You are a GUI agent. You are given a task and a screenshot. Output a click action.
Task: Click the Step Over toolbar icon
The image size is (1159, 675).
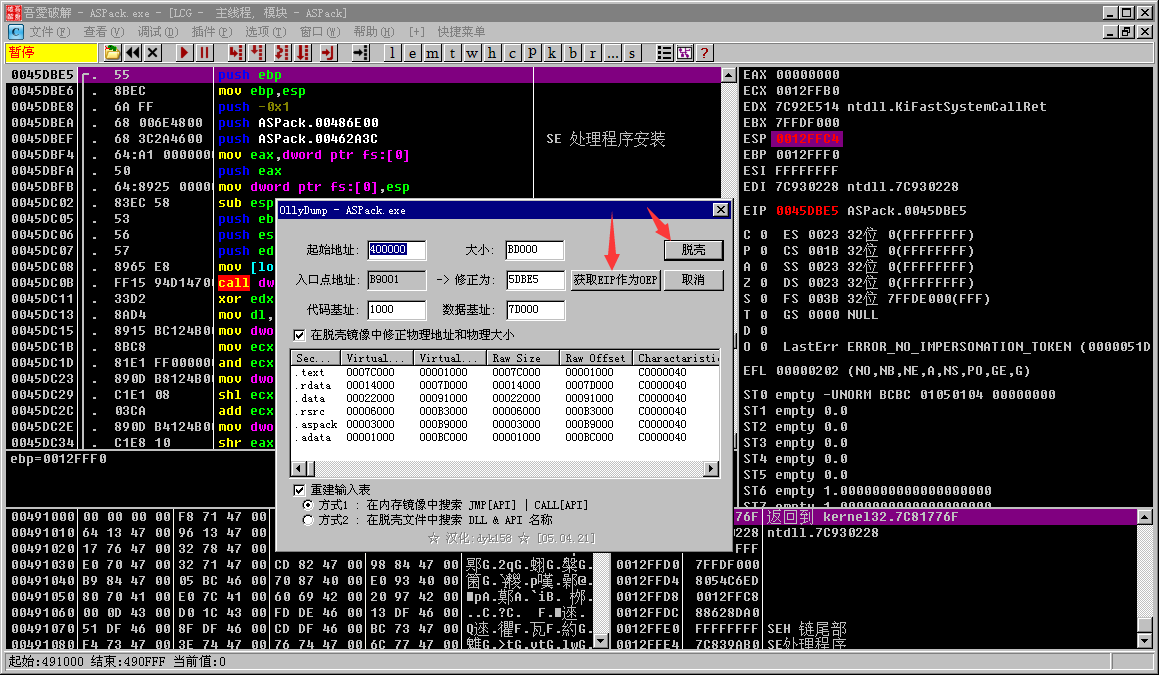256,52
